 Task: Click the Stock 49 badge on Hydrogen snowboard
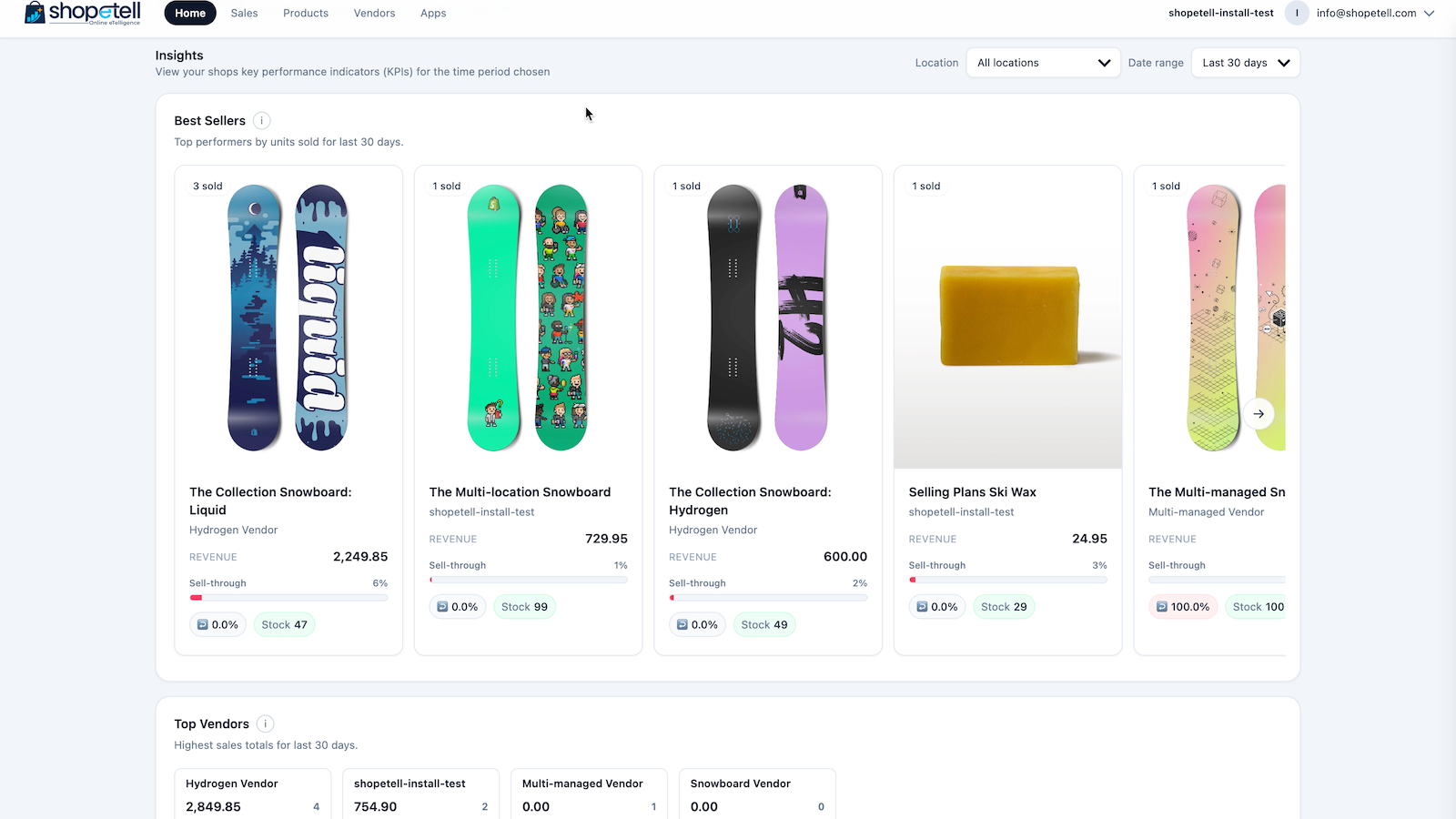(764, 624)
